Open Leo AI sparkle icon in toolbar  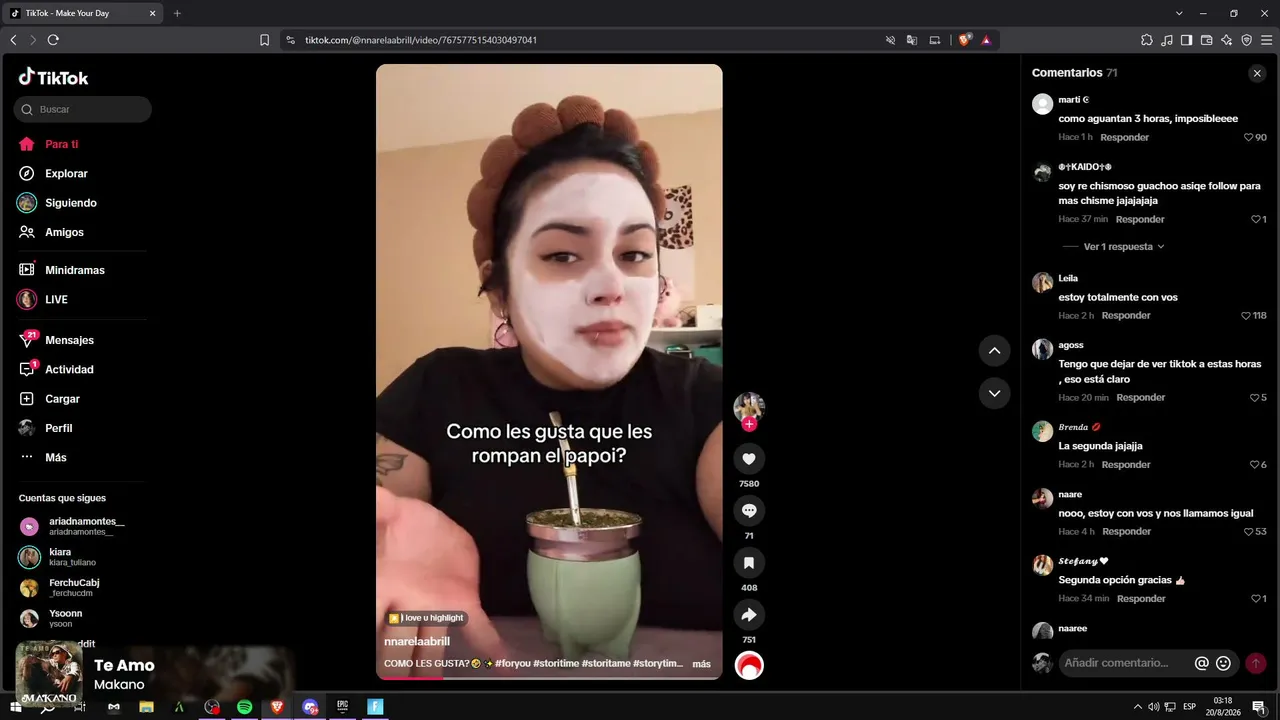click(x=1227, y=40)
